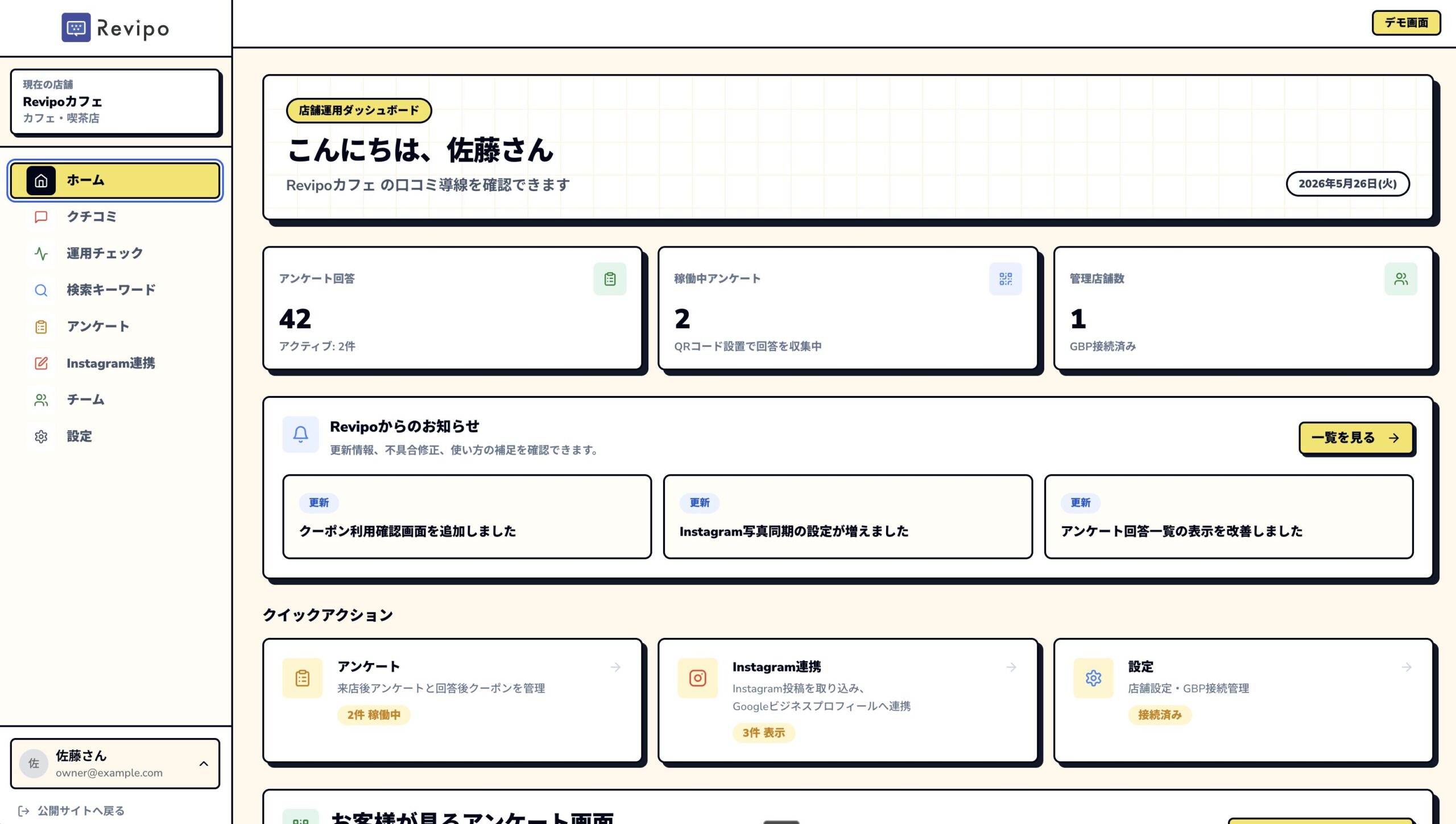Click the arrow on 設定 quick action card

click(x=1407, y=667)
